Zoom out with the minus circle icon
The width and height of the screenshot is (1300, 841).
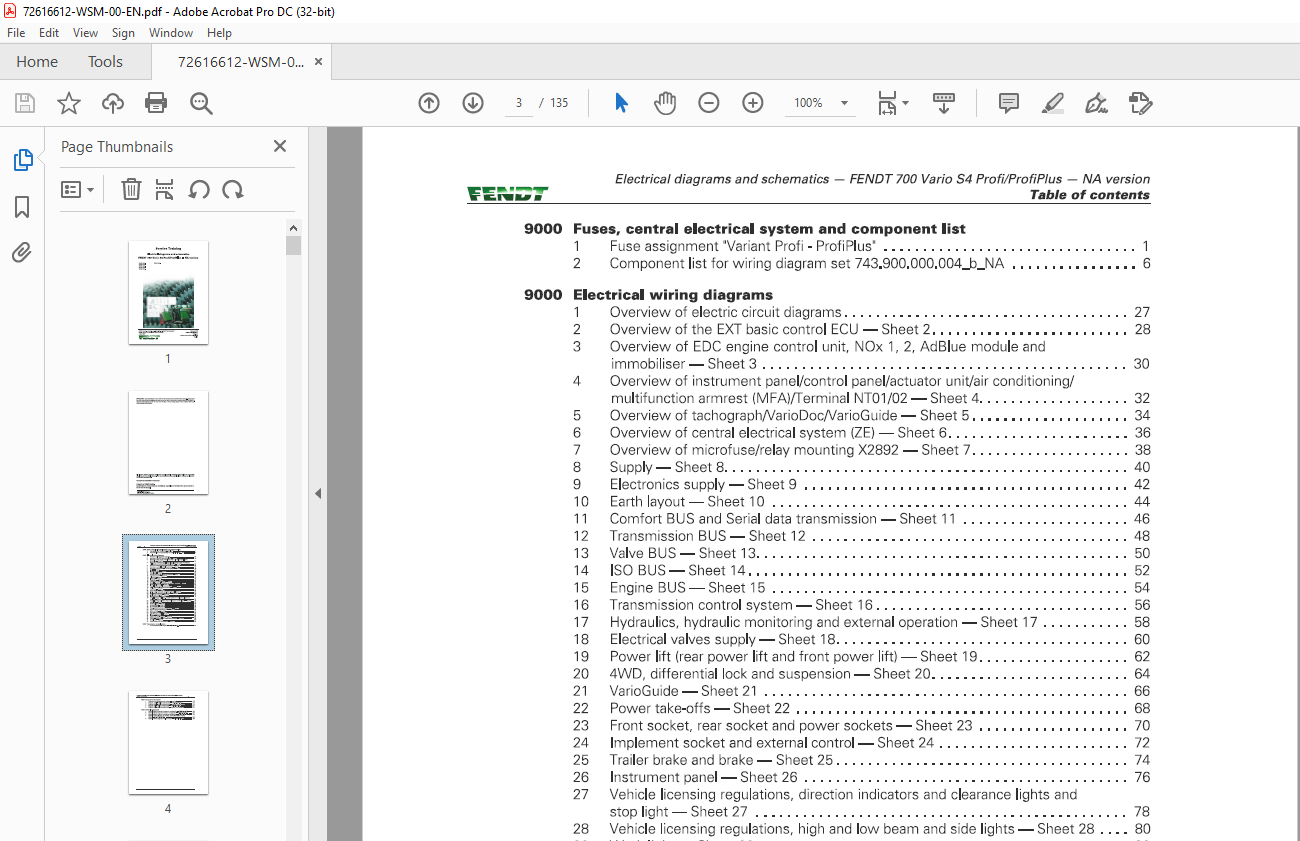pyautogui.click(x=709, y=103)
